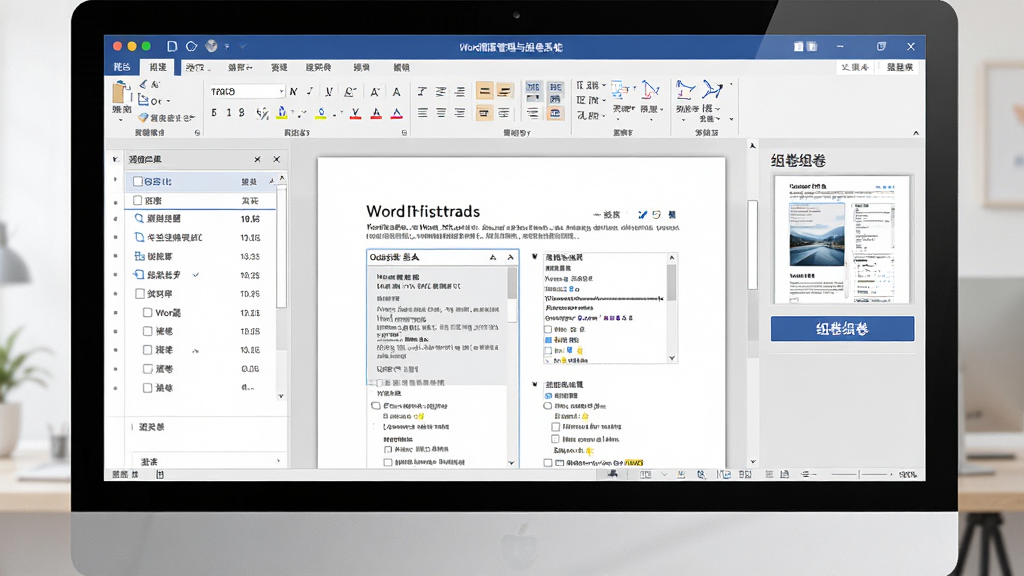The image size is (1024, 576).
Task: Switch to the third ribbon tab
Action: click(x=196, y=67)
